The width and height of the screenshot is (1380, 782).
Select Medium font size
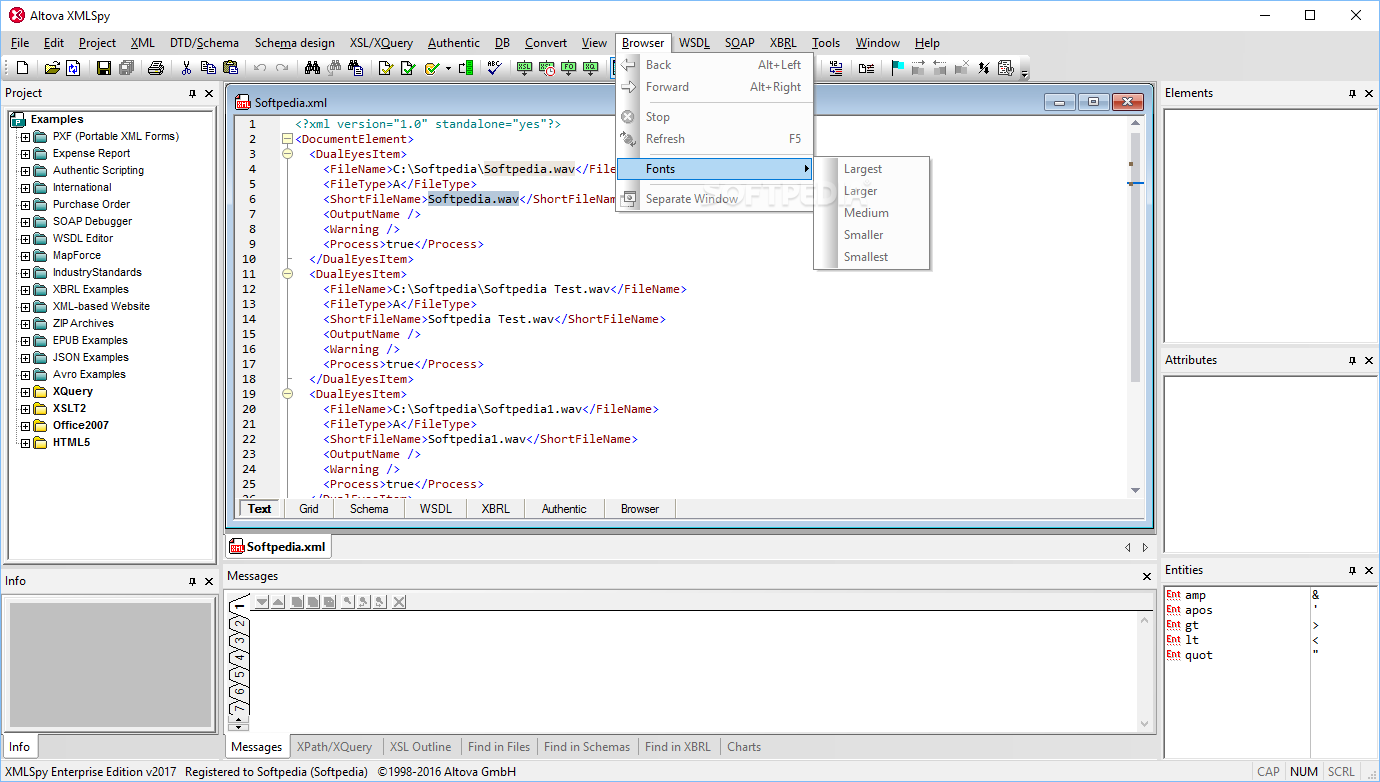tap(872, 213)
